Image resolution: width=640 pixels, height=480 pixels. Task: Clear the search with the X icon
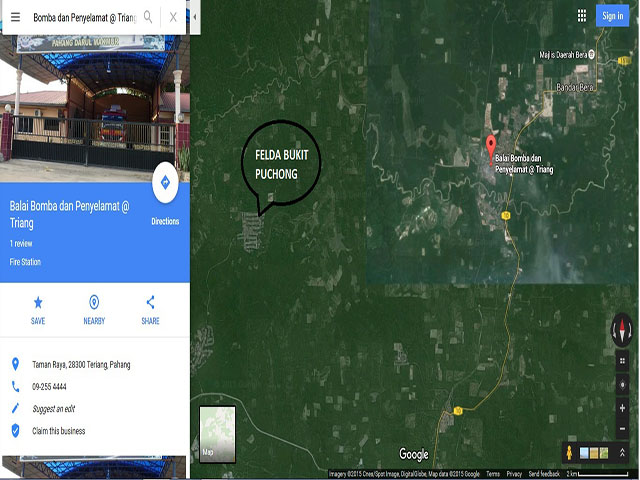[173, 17]
